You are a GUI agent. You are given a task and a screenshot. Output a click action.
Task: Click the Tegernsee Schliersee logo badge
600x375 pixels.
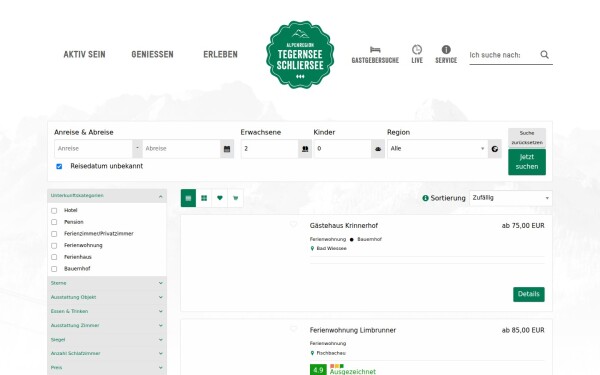point(300,54)
